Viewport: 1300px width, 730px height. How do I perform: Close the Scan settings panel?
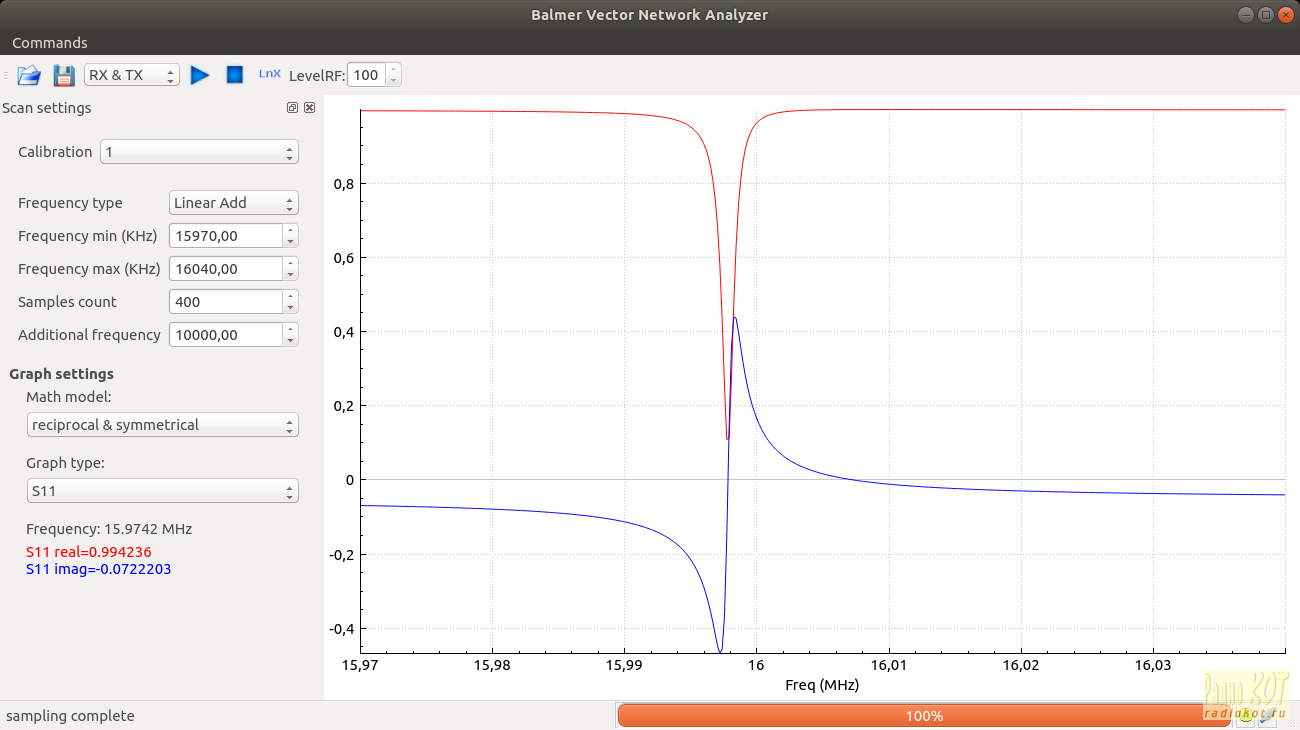(310, 108)
